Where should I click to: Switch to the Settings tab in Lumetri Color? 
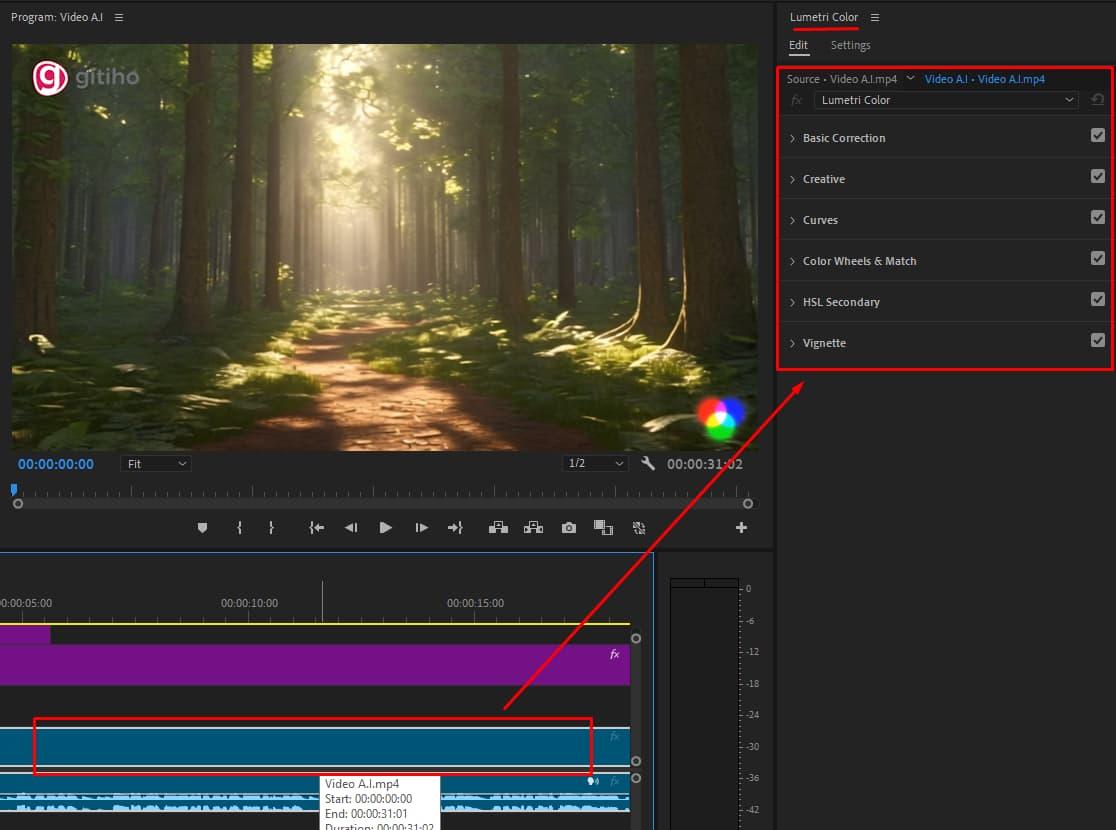click(x=850, y=45)
